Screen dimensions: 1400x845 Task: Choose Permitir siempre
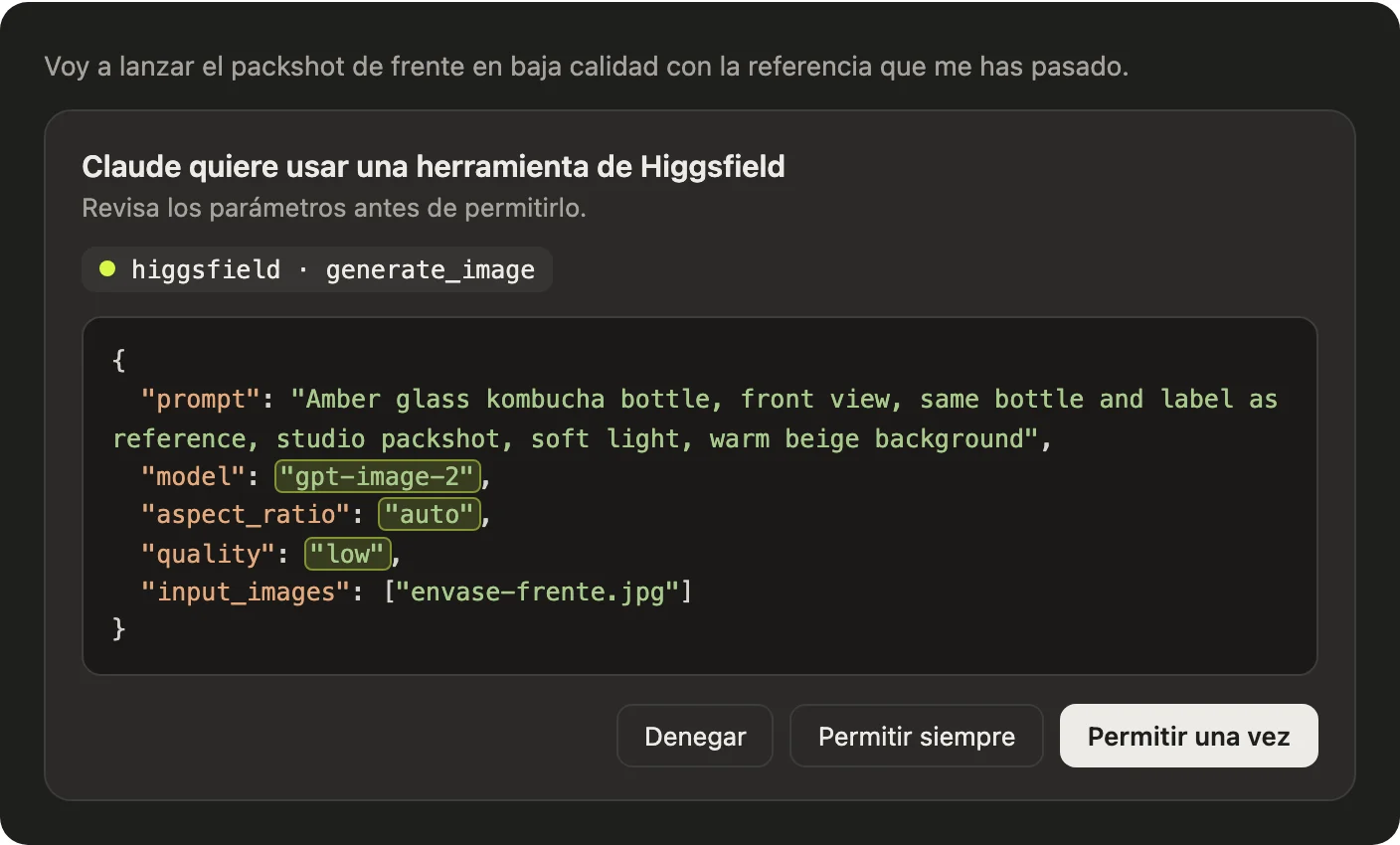click(x=916, y=736)
